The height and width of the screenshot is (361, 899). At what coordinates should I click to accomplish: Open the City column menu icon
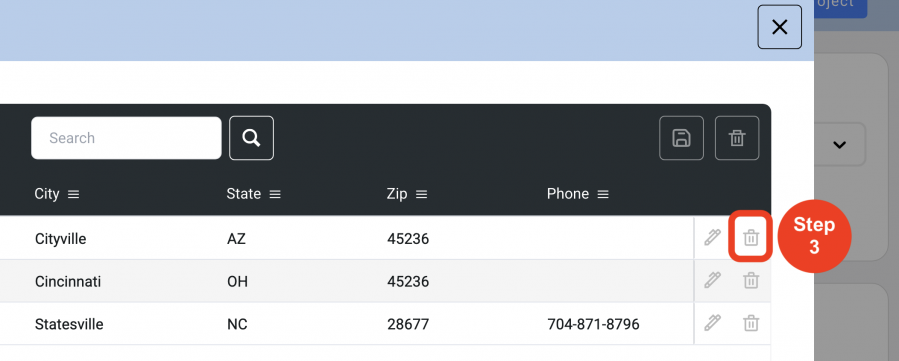pos(73,195)
